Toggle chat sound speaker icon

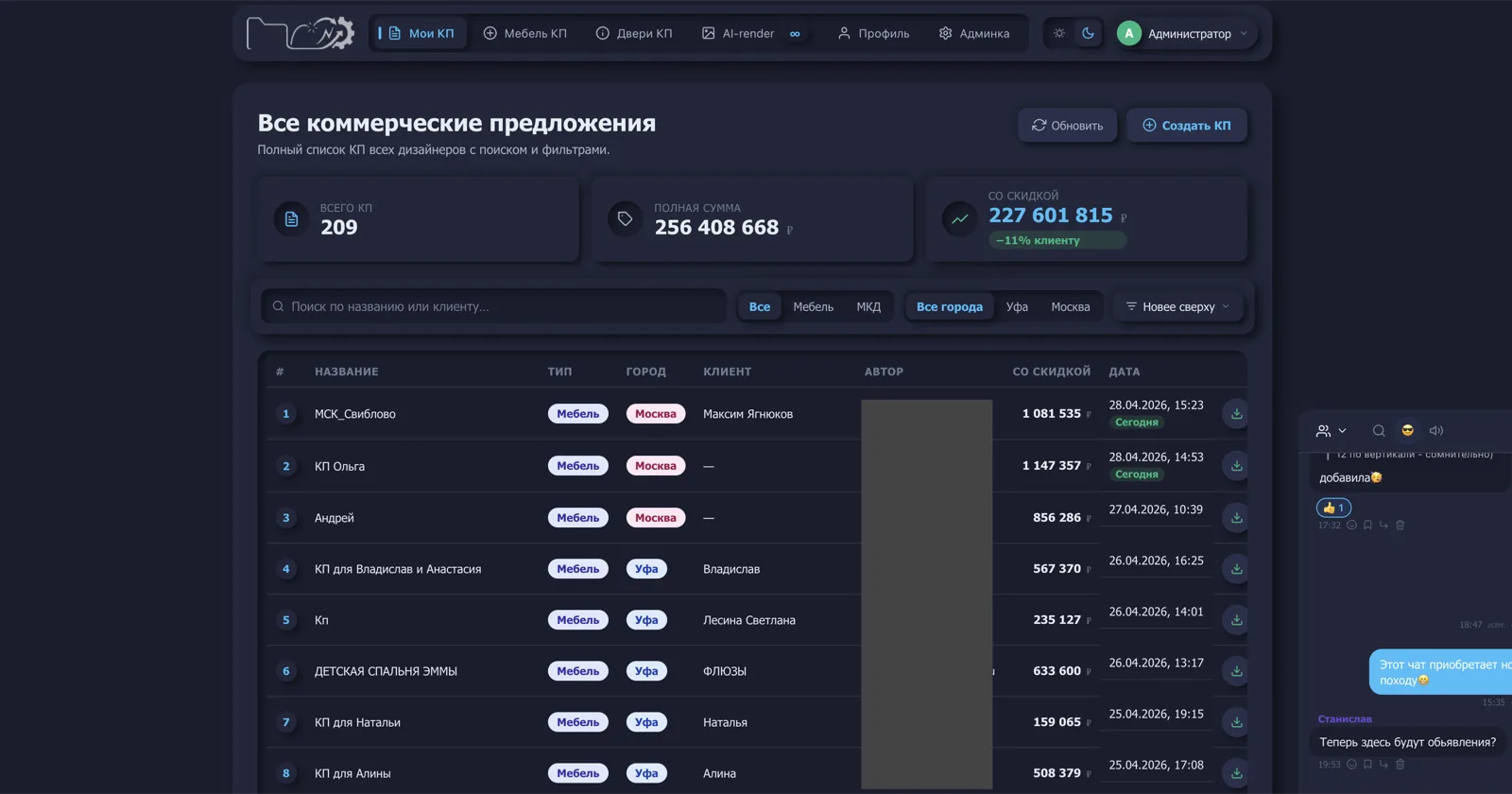pos(1436,430)
